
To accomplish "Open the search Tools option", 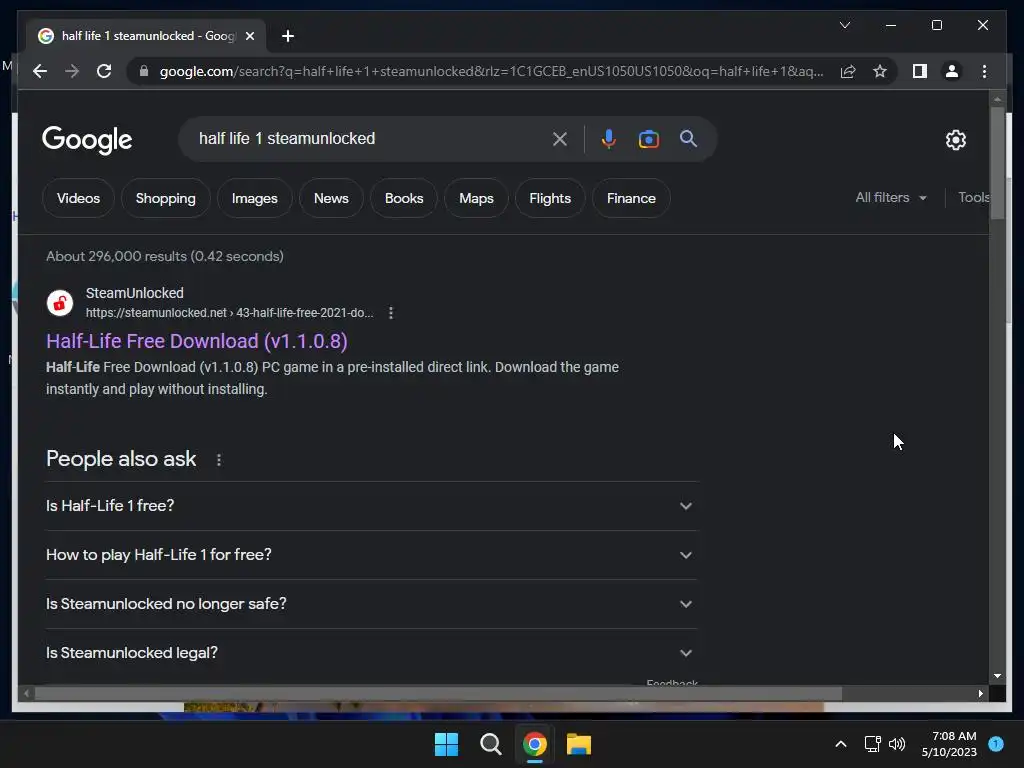I will pyautogui.click(x=973, y=197).
